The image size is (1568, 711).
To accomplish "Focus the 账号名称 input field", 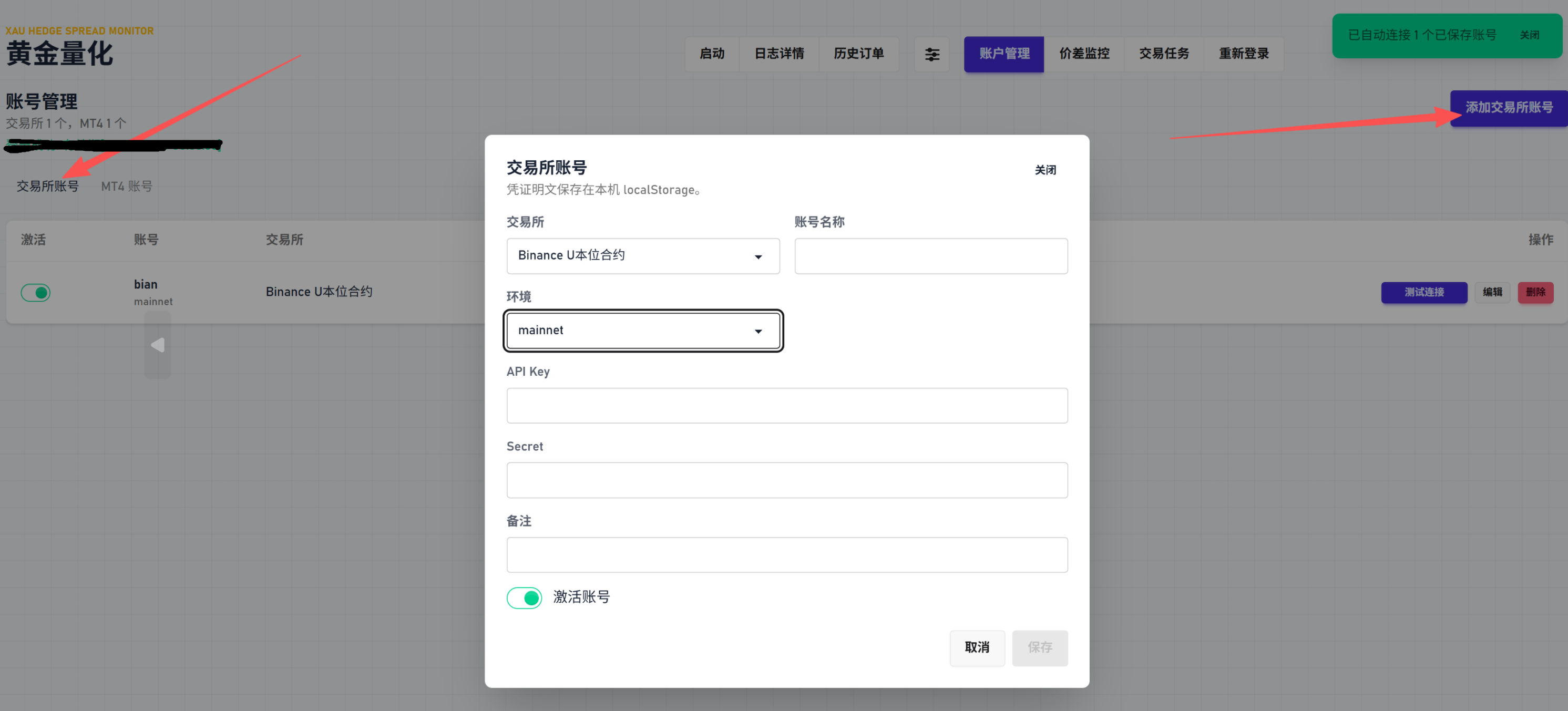I will click(x=931, y=256).
